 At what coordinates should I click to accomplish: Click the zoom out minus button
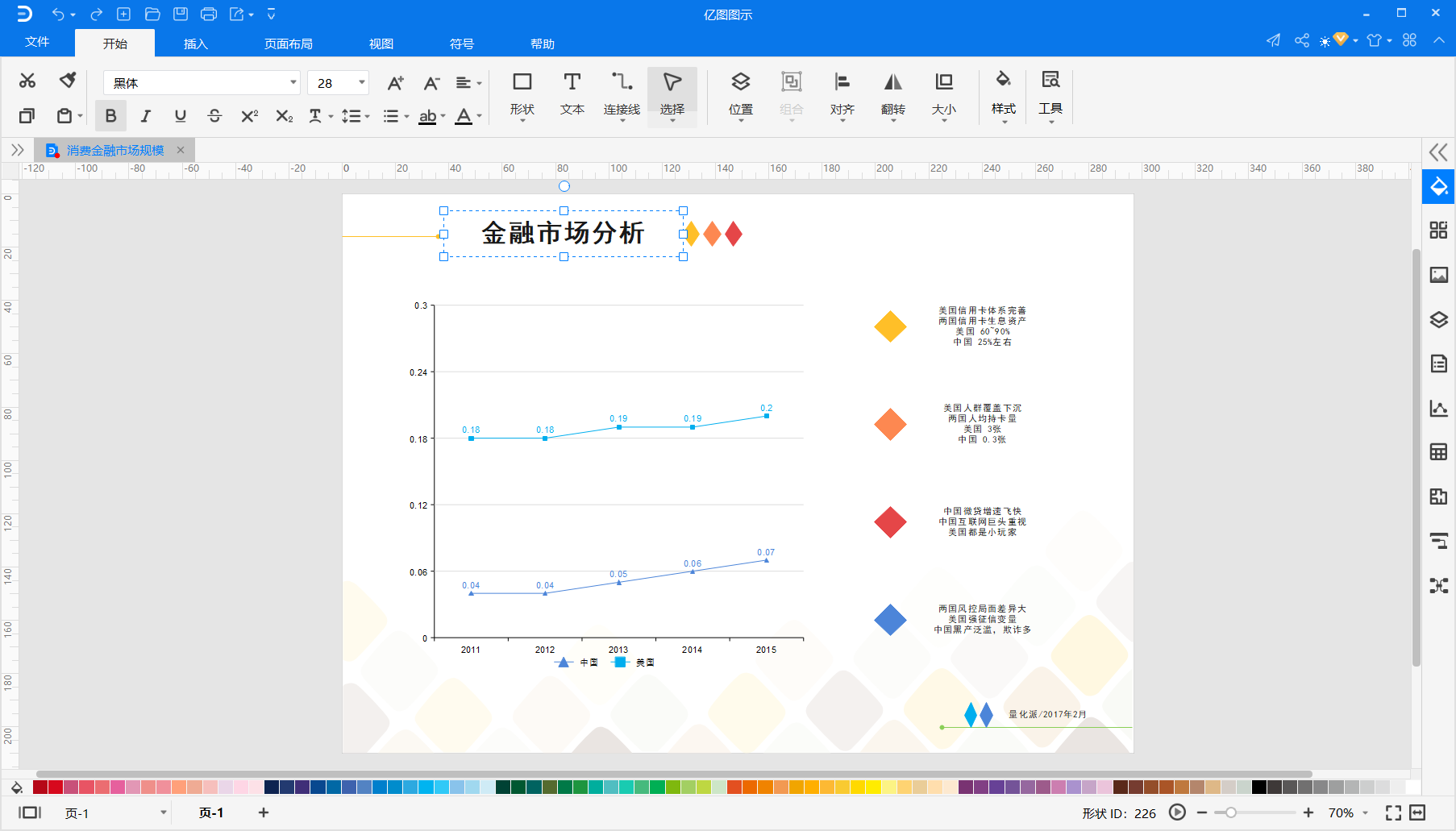click(x=1202, y=812)
